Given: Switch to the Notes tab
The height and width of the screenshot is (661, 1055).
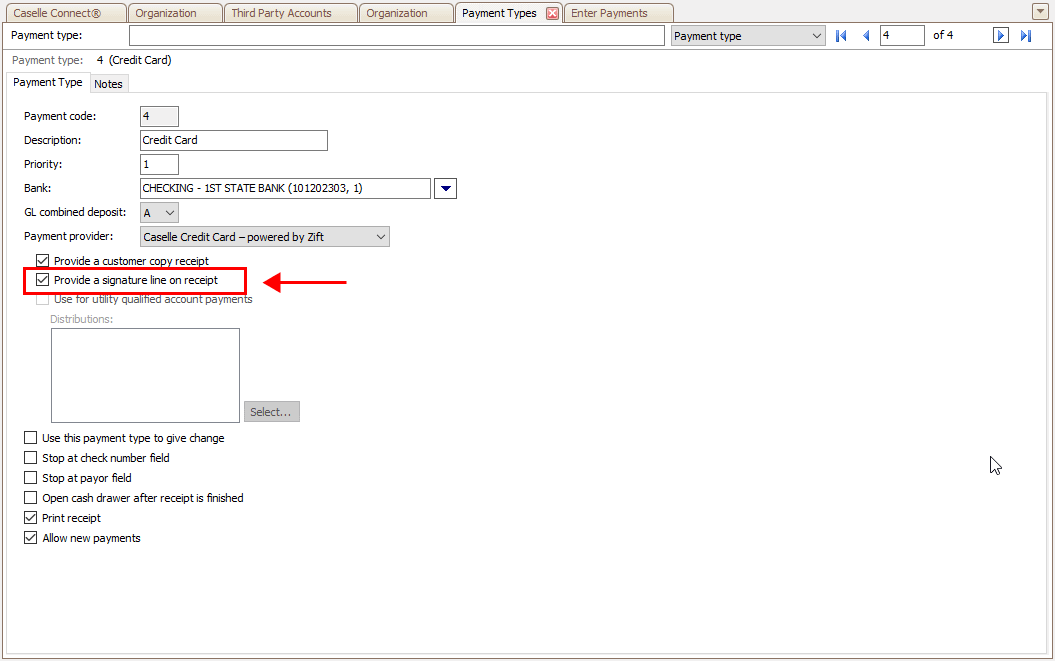Looking at the screenshot, I should tap(108, 84).
